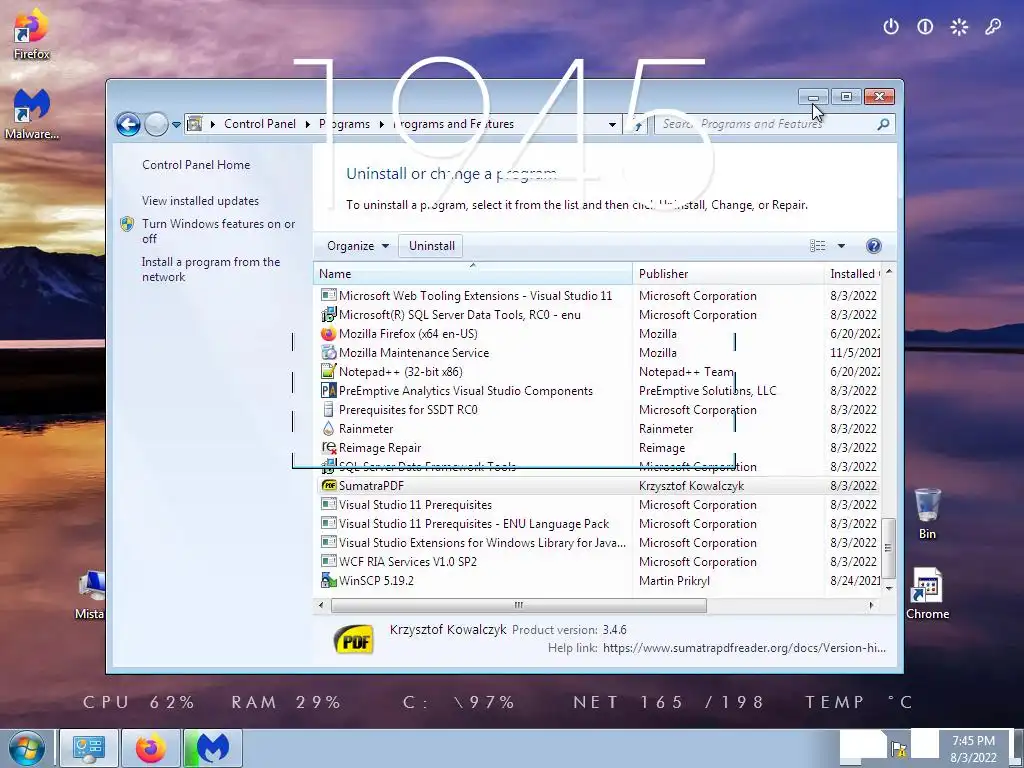Select the Rainmeter program icon
Viewport: 1024px width, 768px height.
328,428
